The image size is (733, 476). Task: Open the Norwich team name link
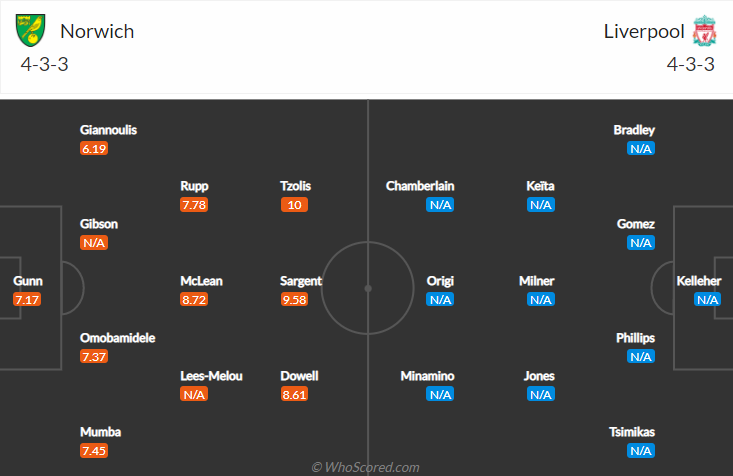pyautogui.click(x=97, y=31)
